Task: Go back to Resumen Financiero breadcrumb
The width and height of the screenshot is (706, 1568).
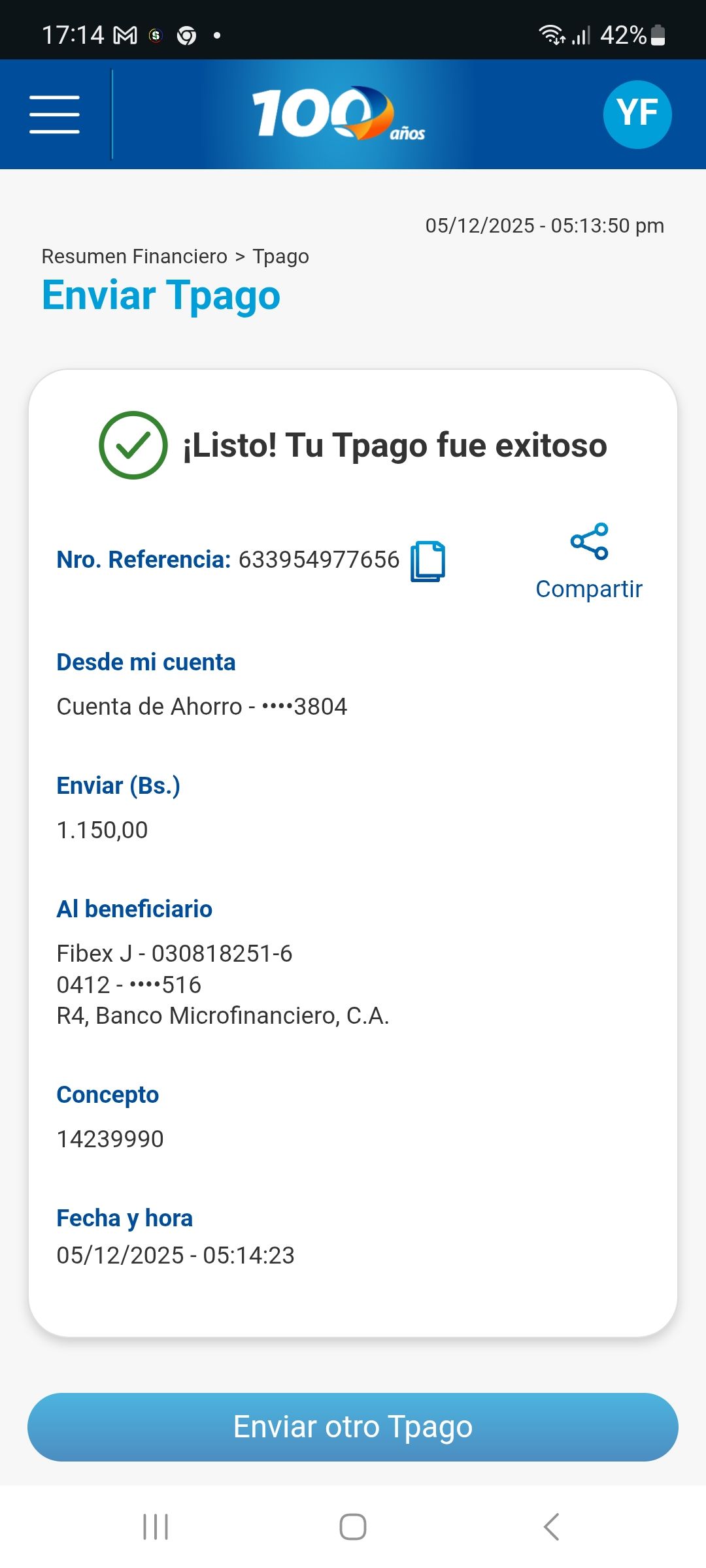Action: (x=134, y=256)
